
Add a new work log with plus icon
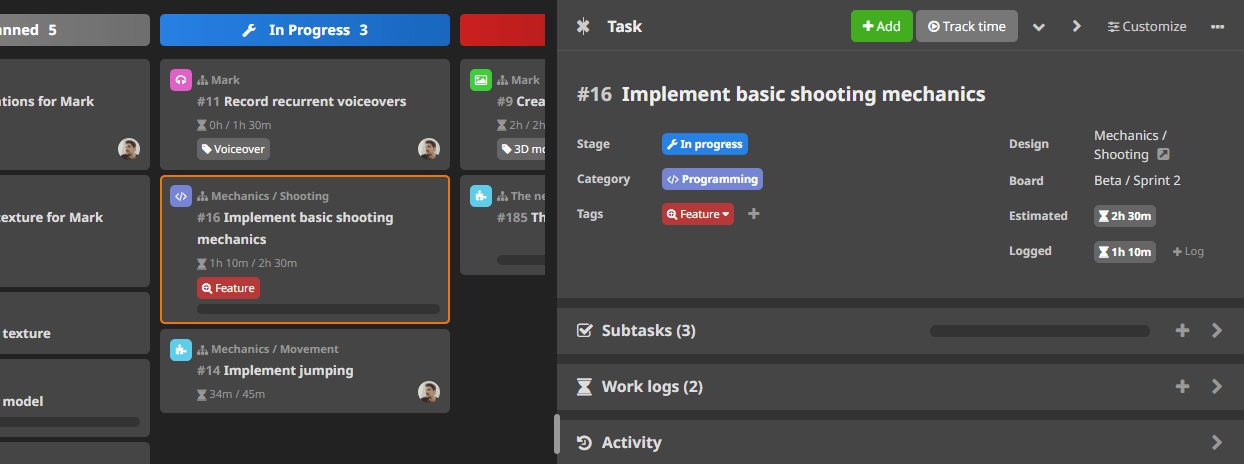(x=1182, y=386)
